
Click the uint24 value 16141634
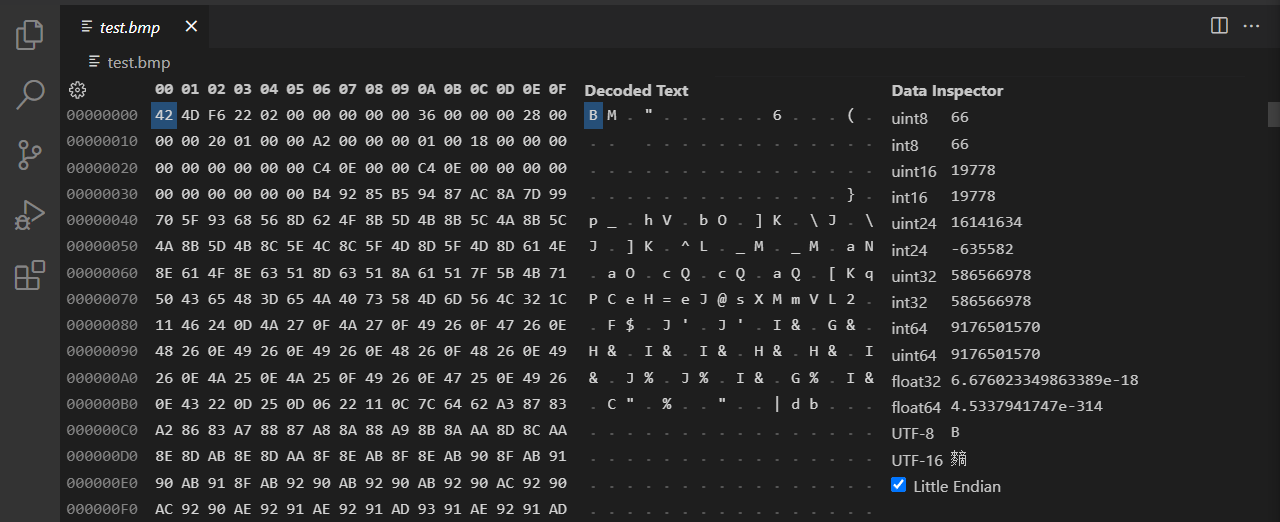pyautogui.click(x=986, y=222)
